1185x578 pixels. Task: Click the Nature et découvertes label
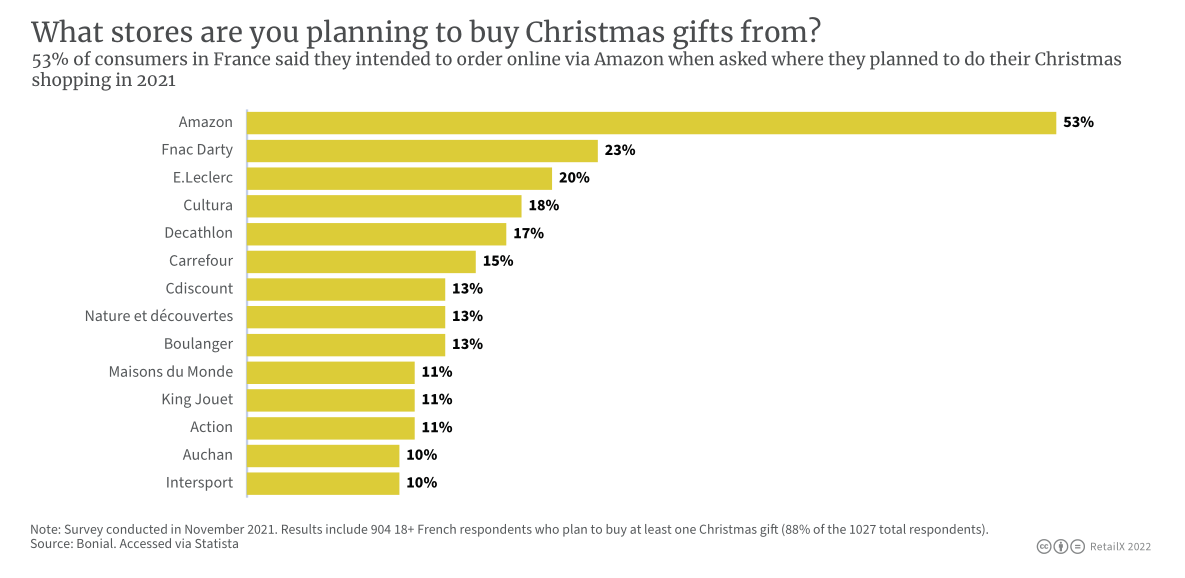tap(159, 316)
